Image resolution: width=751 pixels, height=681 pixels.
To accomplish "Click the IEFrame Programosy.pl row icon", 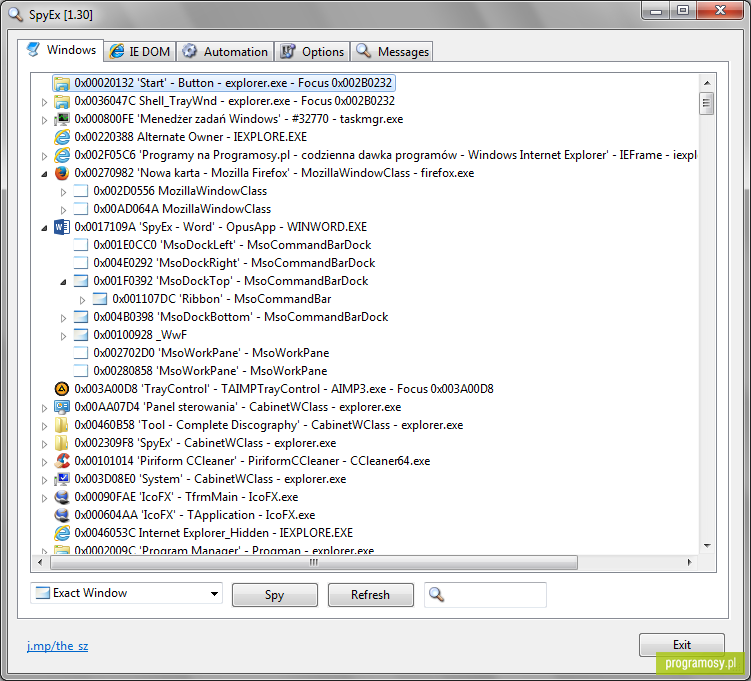I will [62, 155].
